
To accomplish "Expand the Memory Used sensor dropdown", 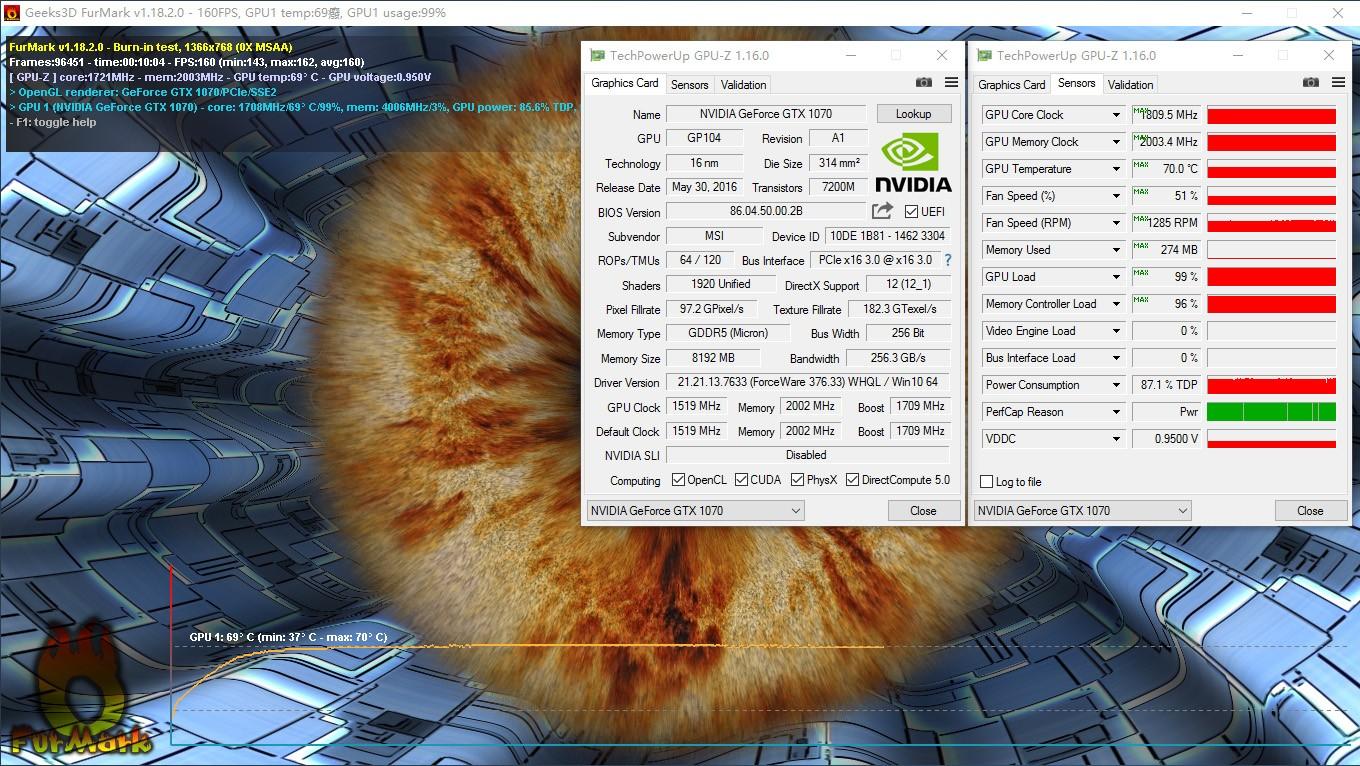I will 1116,250.
